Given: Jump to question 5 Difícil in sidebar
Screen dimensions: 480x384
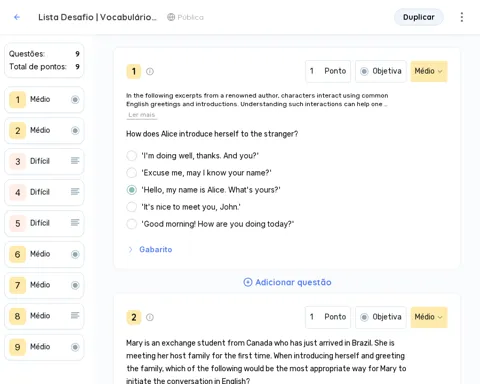Looking at the screenshot, I should [44, 223].
